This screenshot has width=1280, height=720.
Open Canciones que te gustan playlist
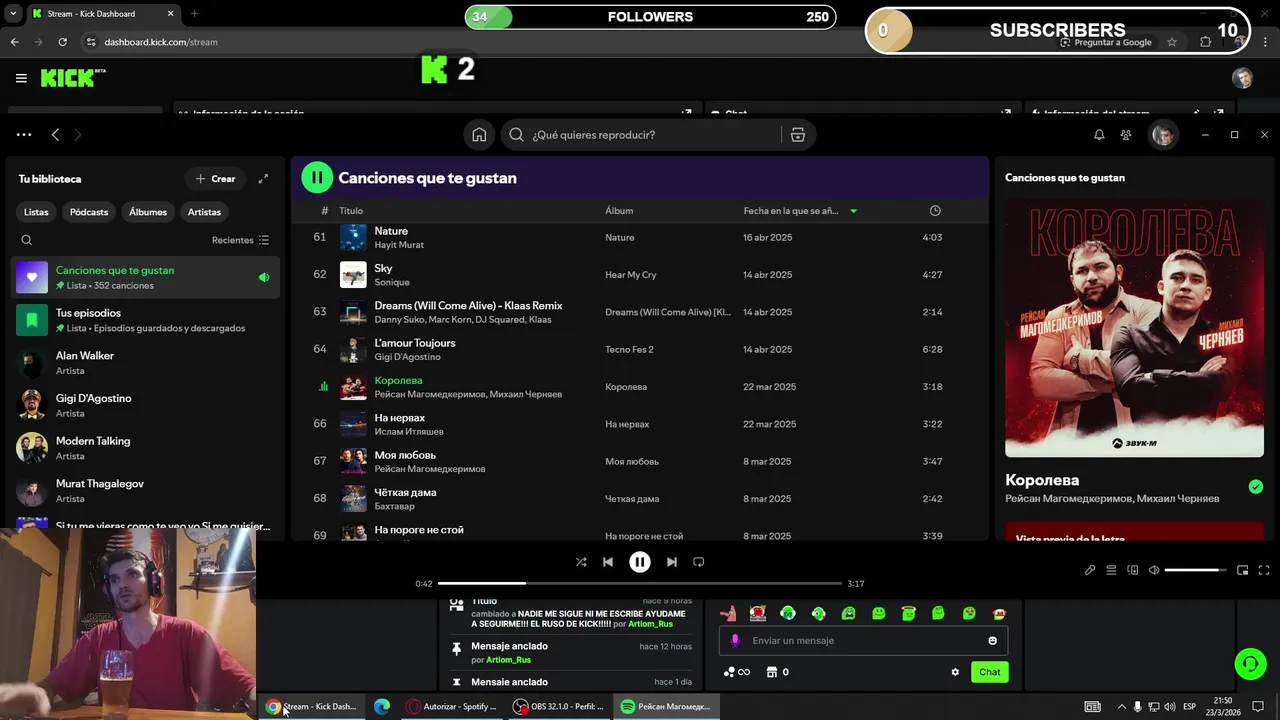point(146,277)
